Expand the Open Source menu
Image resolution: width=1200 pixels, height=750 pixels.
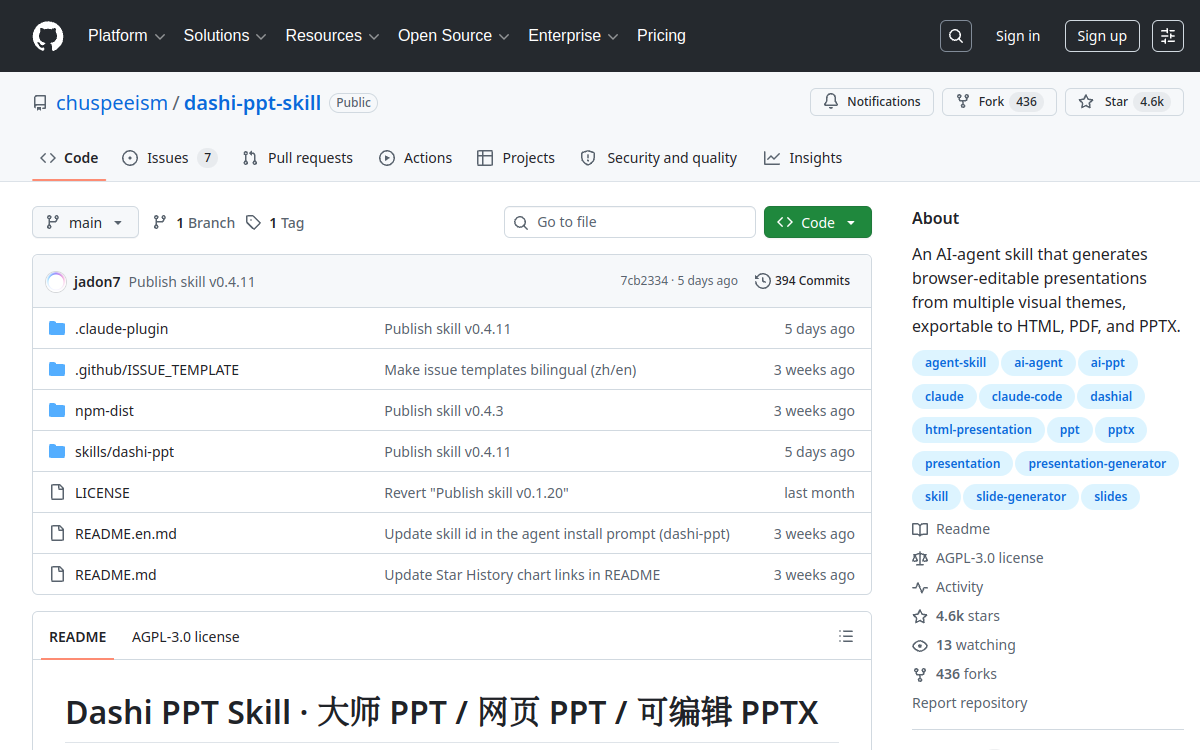coord(454,36)
